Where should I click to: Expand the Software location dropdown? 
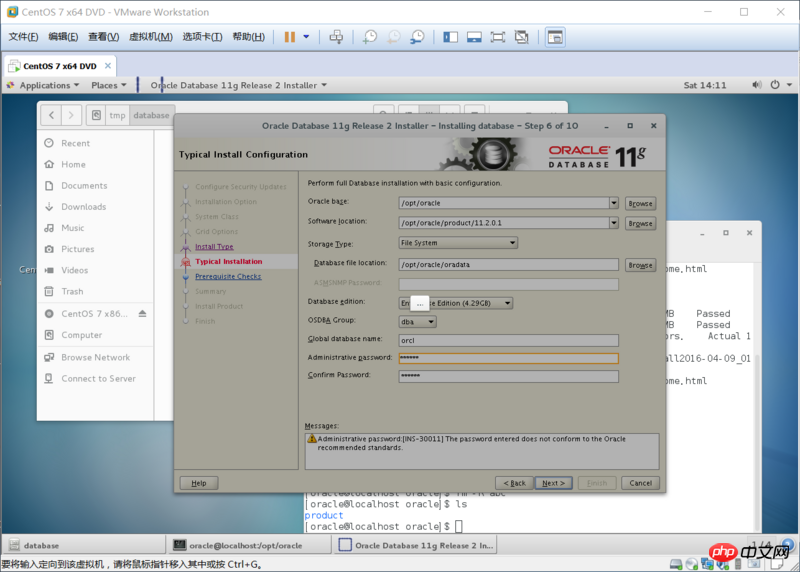[614, 223]
